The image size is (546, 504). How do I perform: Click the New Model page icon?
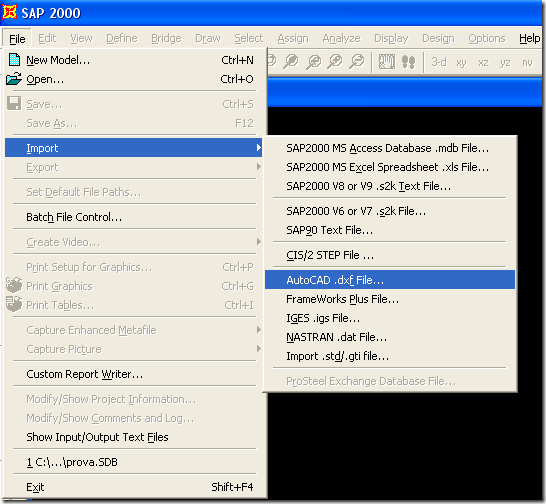(14, 60)
